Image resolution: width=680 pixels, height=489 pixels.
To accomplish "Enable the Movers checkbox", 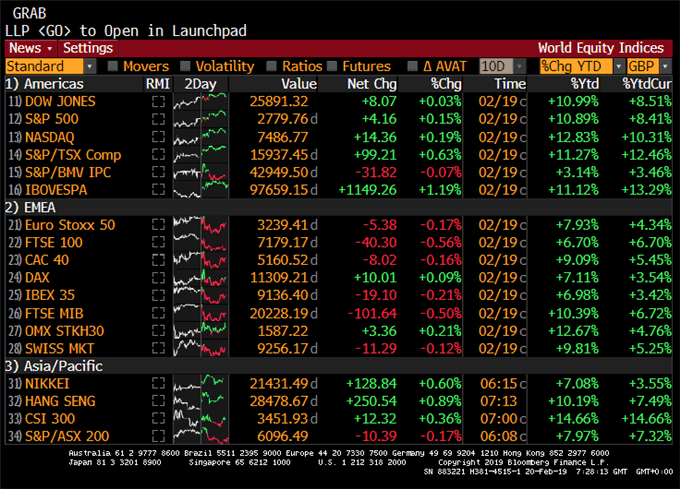I will point(113,66).
